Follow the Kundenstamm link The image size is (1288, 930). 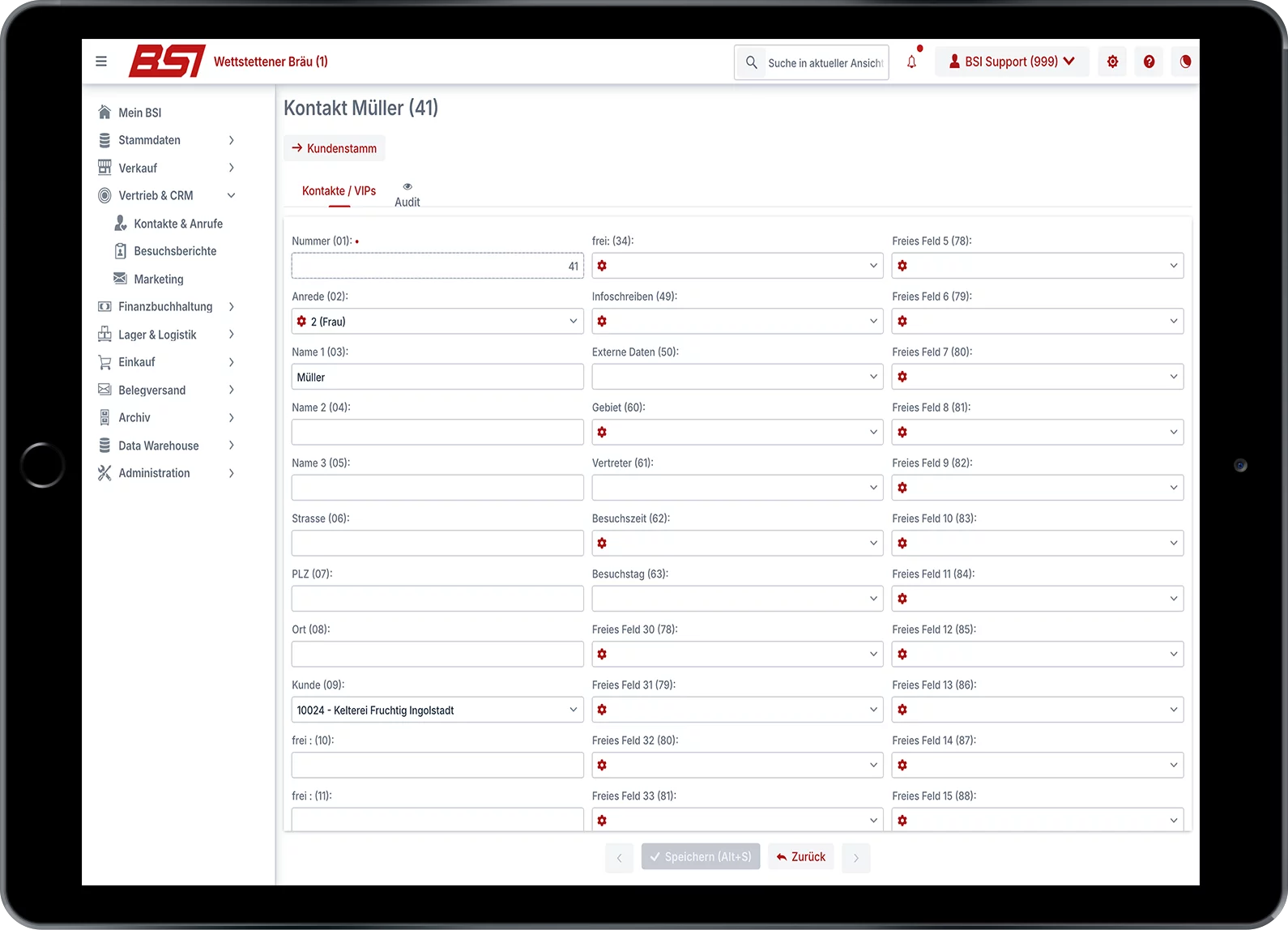[x=335, y=148]
